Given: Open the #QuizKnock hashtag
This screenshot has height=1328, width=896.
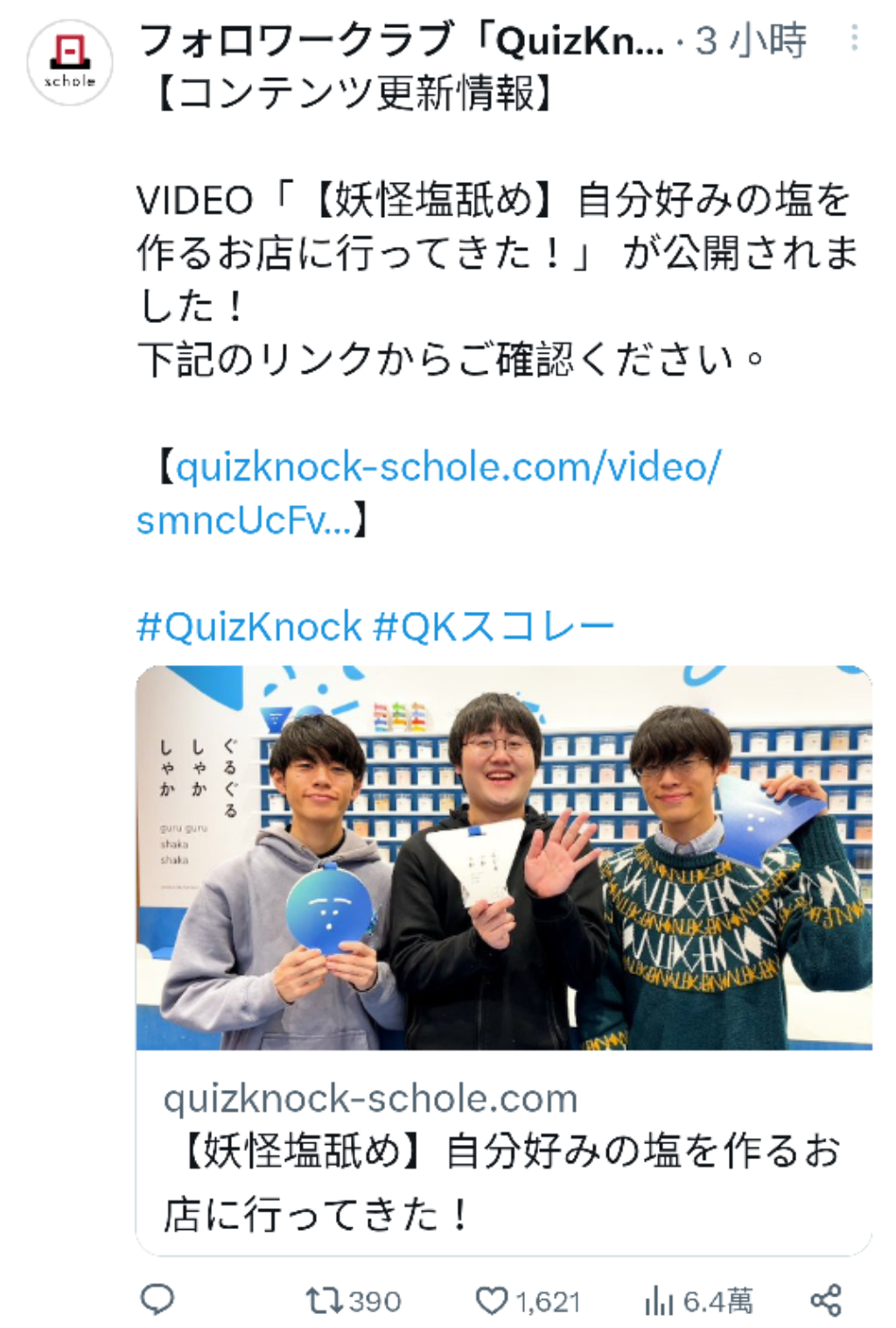Looking at the screenshot, I should click(249, 627).
